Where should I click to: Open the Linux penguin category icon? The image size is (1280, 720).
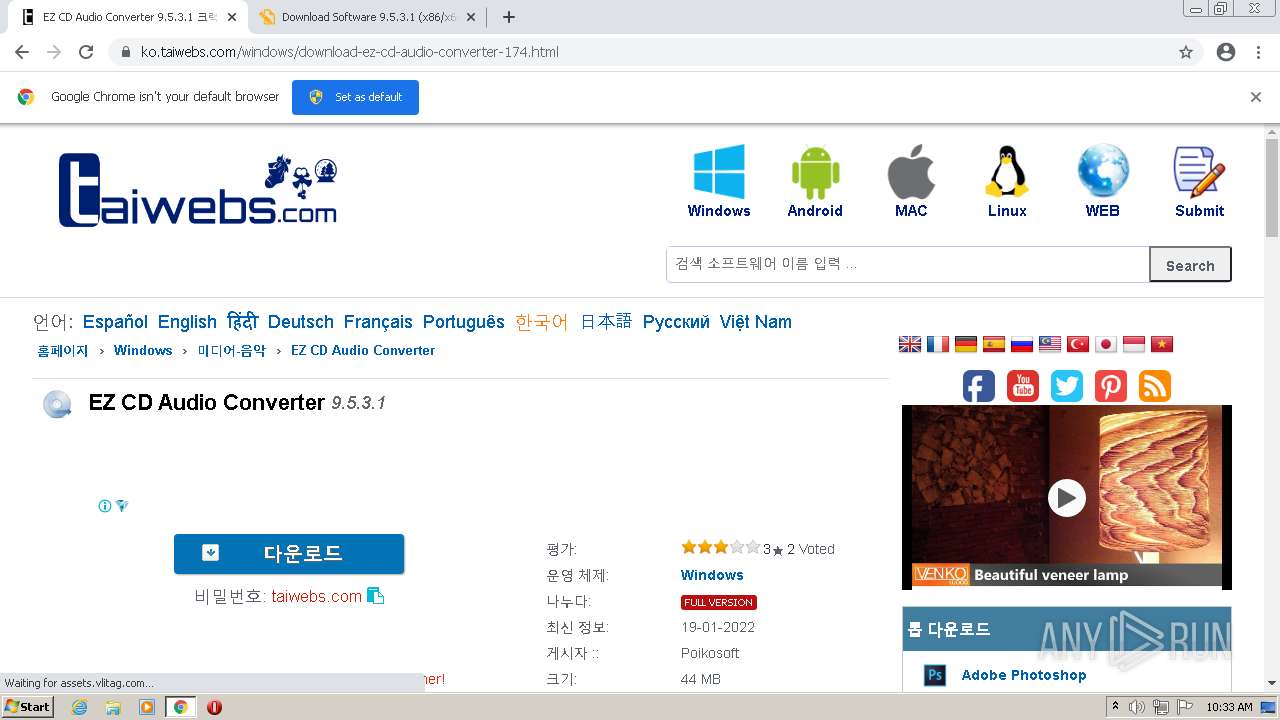pos(1007,172)
